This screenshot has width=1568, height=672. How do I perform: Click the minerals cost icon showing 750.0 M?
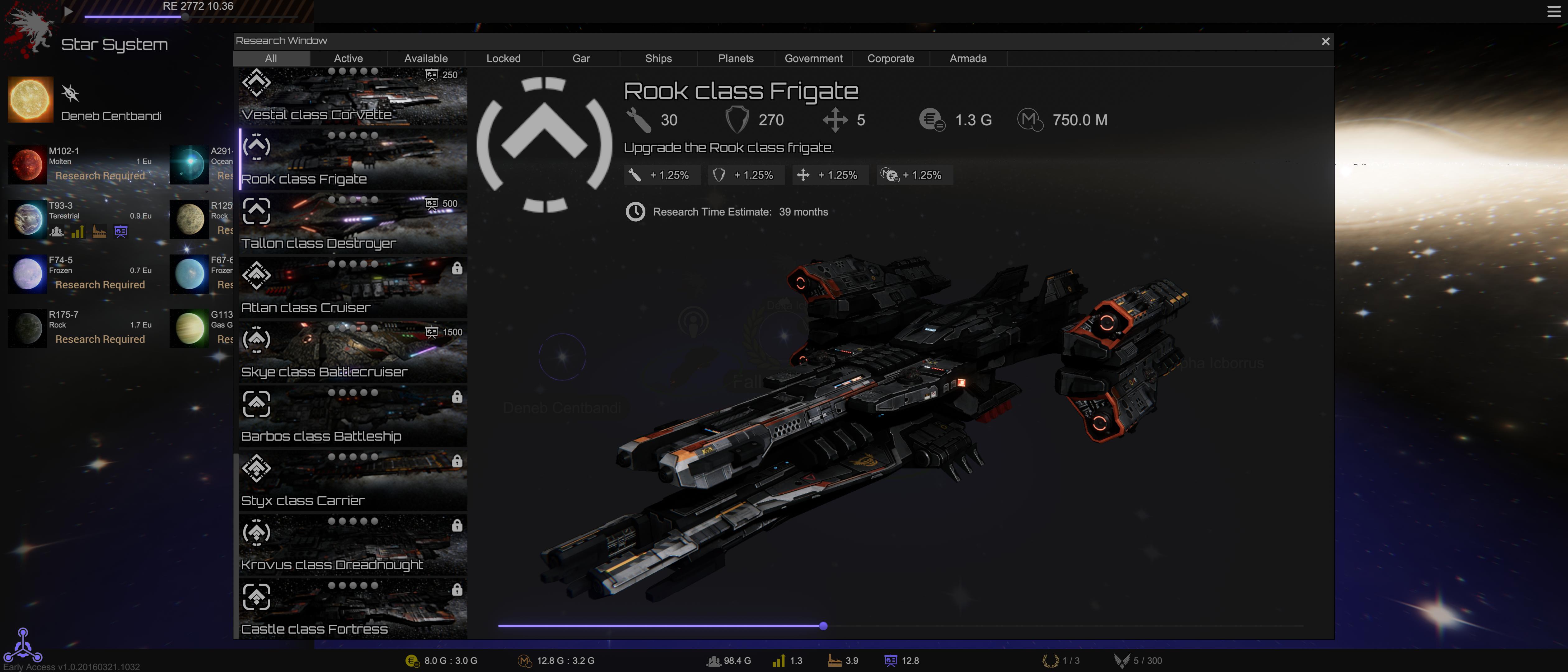pyautogui.click(x=1030, y=119)
